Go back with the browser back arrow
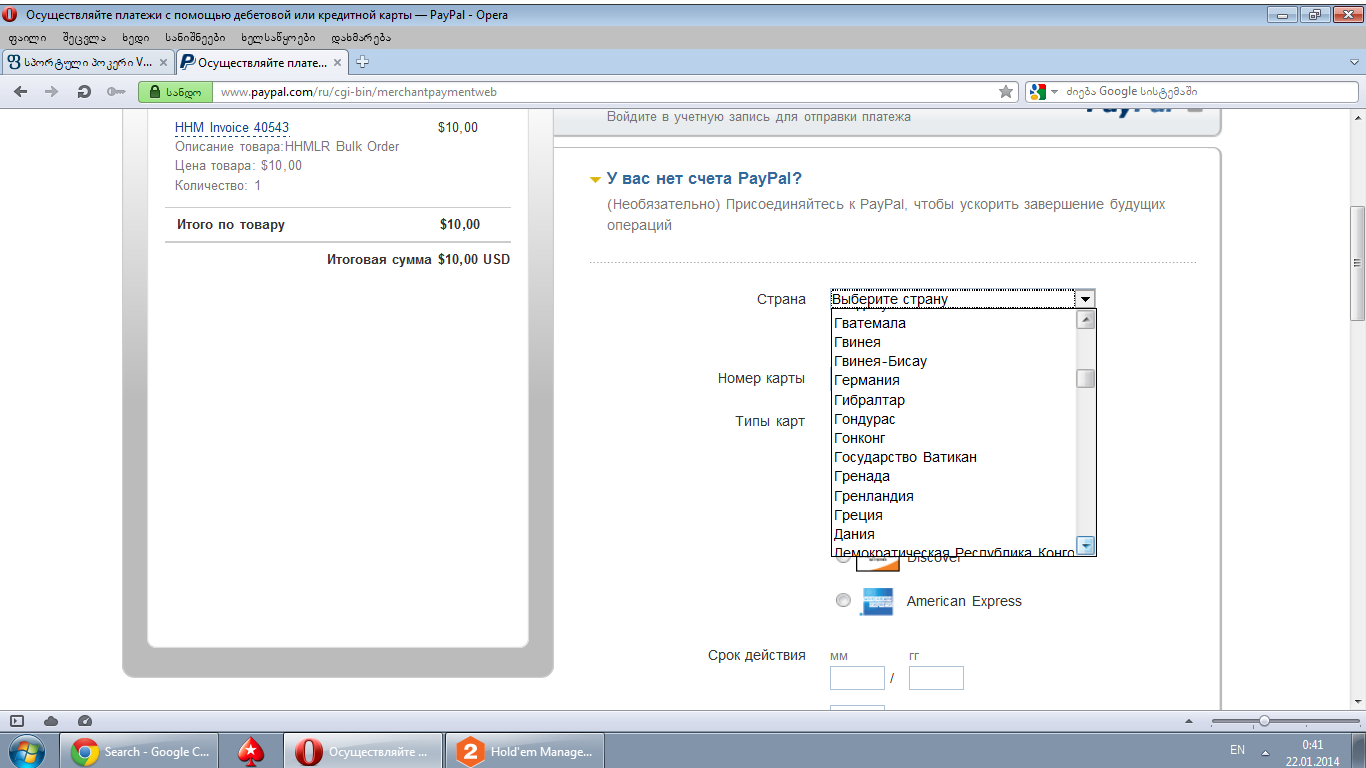Image resolution: width=1366 pixels, height=768 pixels. 21,92
